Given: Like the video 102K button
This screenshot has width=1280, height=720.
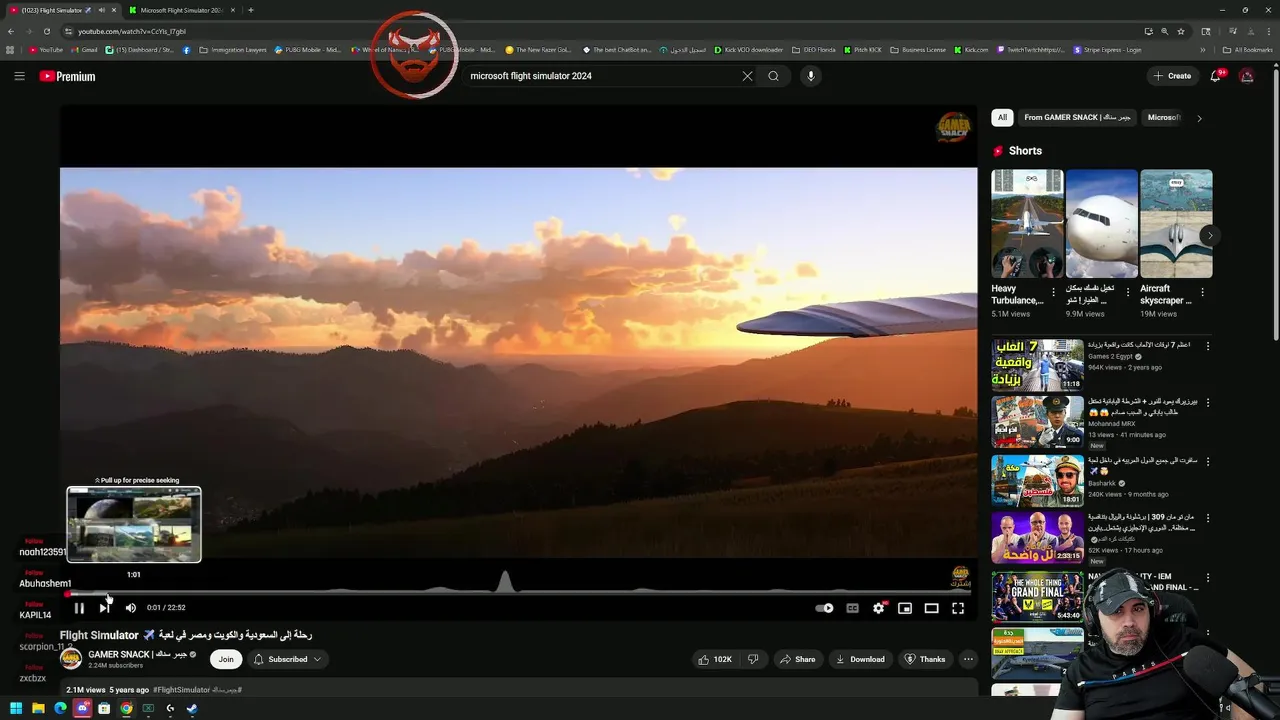Looking at the screenshot, I should click(x=714, y=659).
